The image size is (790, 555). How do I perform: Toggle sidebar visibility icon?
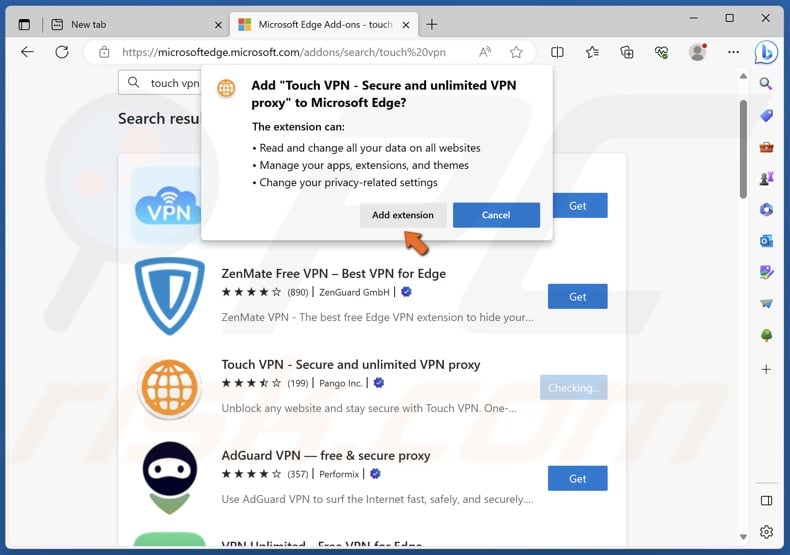[766, 501]
